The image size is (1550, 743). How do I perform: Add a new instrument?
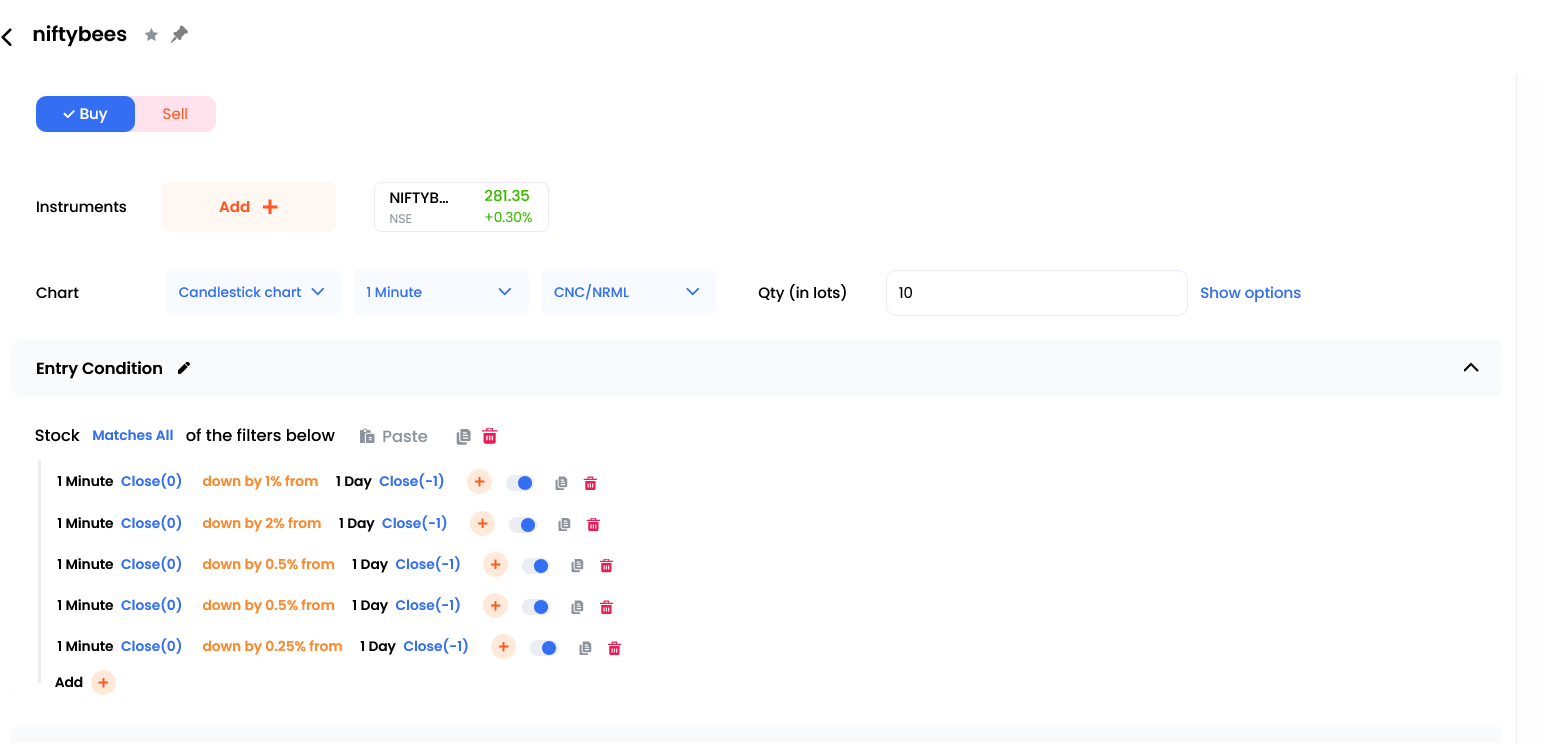click(248, 207)
